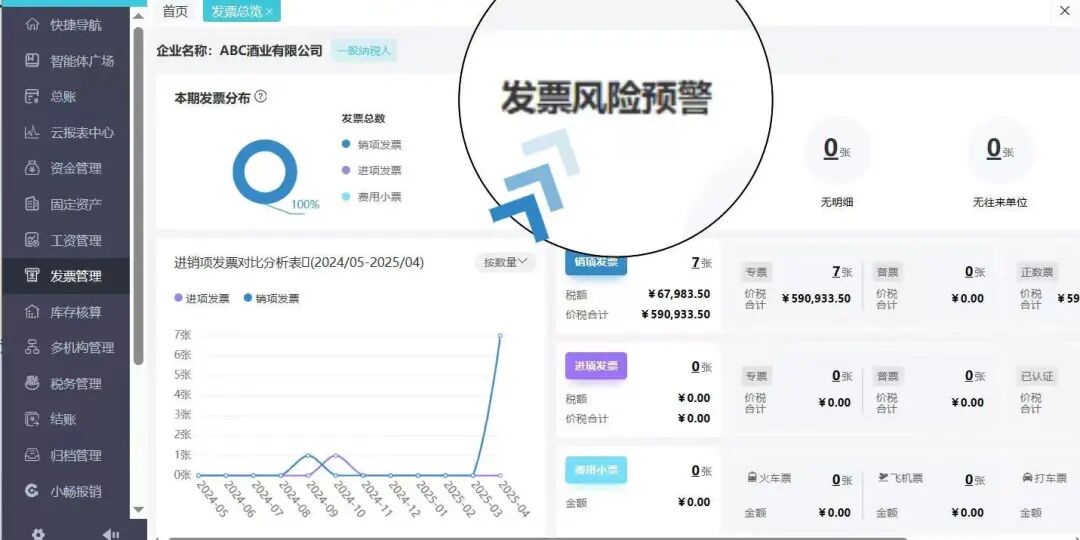Click the 智能体广场 sidebar icon
Screen dimensions: 1080x540
click(32, 61)
